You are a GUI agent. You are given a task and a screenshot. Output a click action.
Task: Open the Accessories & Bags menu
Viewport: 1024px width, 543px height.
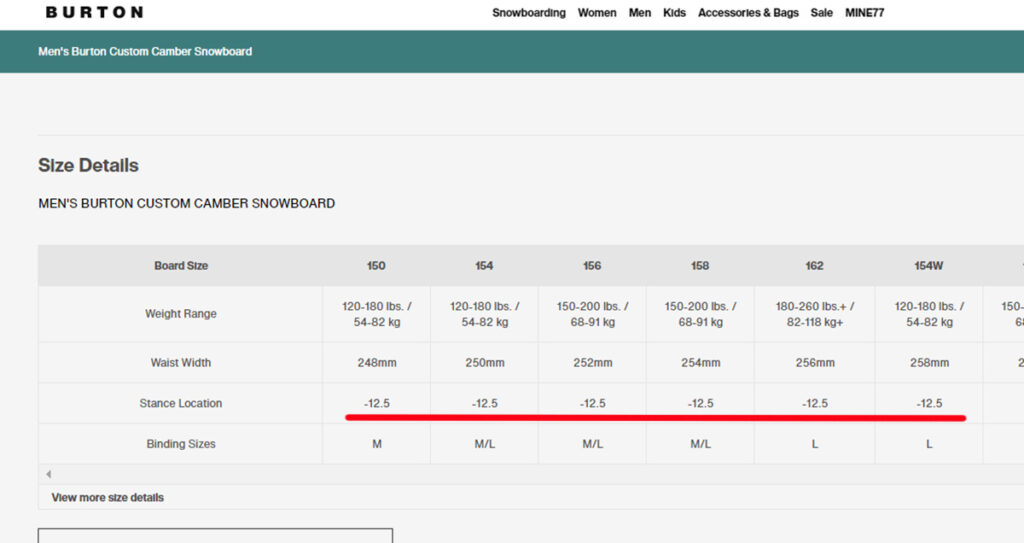point(748,12)
